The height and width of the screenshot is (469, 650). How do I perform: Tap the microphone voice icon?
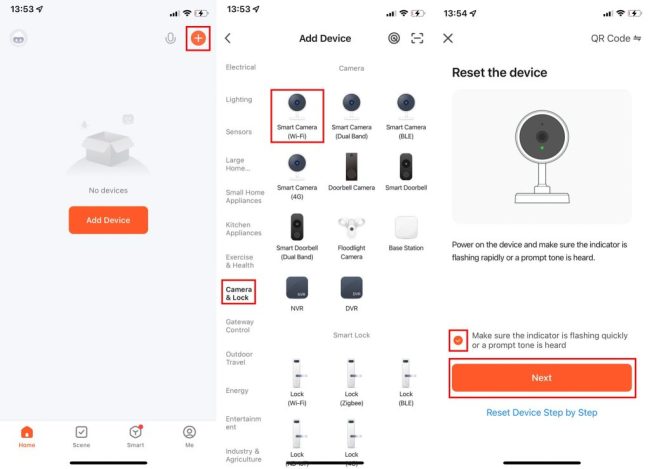click(x=170, y=39)
